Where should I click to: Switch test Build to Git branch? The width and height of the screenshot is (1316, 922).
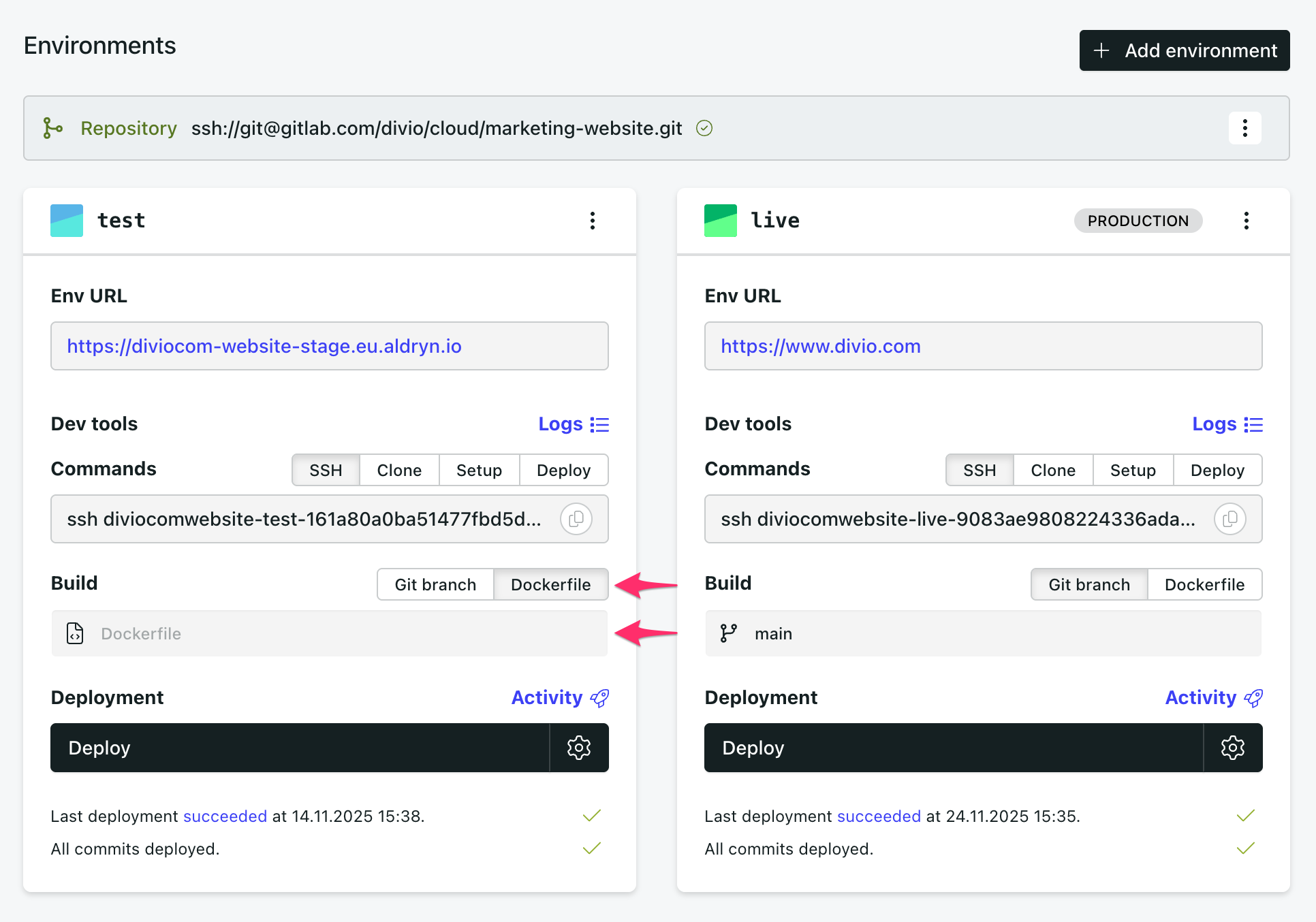[x=435, y=584]
